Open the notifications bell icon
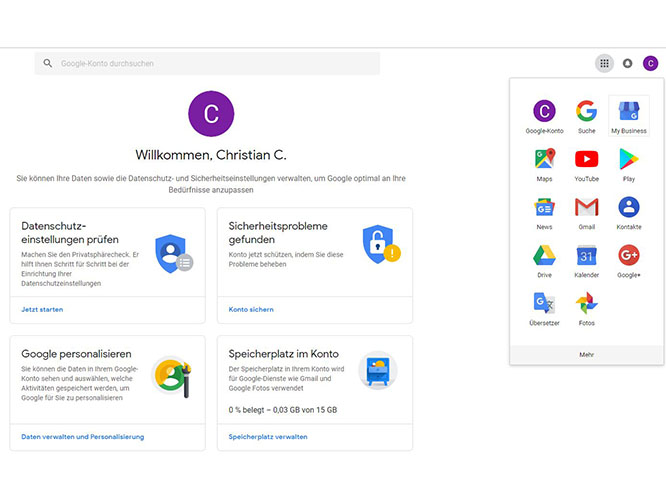The image size is (666, 500). pos(627,64)
